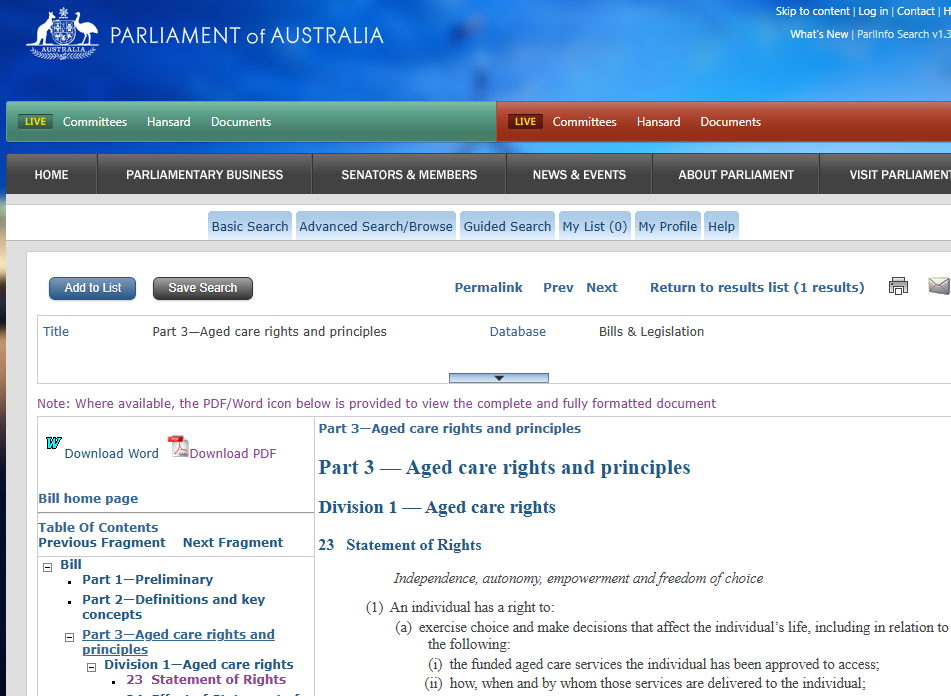Open the NEWS & EVENTS menu
This screenshot has width=951, height=696.
(578, 173)
